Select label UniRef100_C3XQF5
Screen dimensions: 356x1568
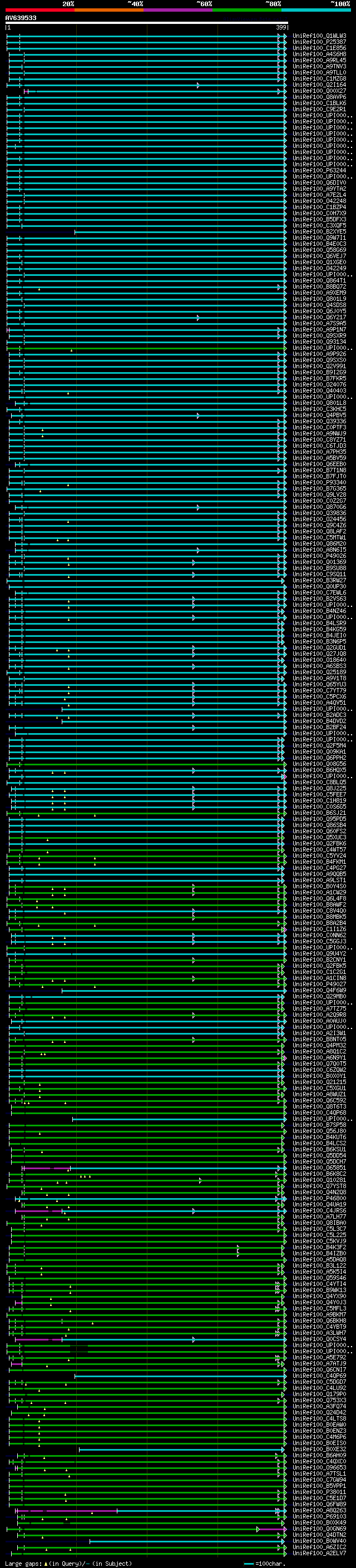click(x=319, y=225)
